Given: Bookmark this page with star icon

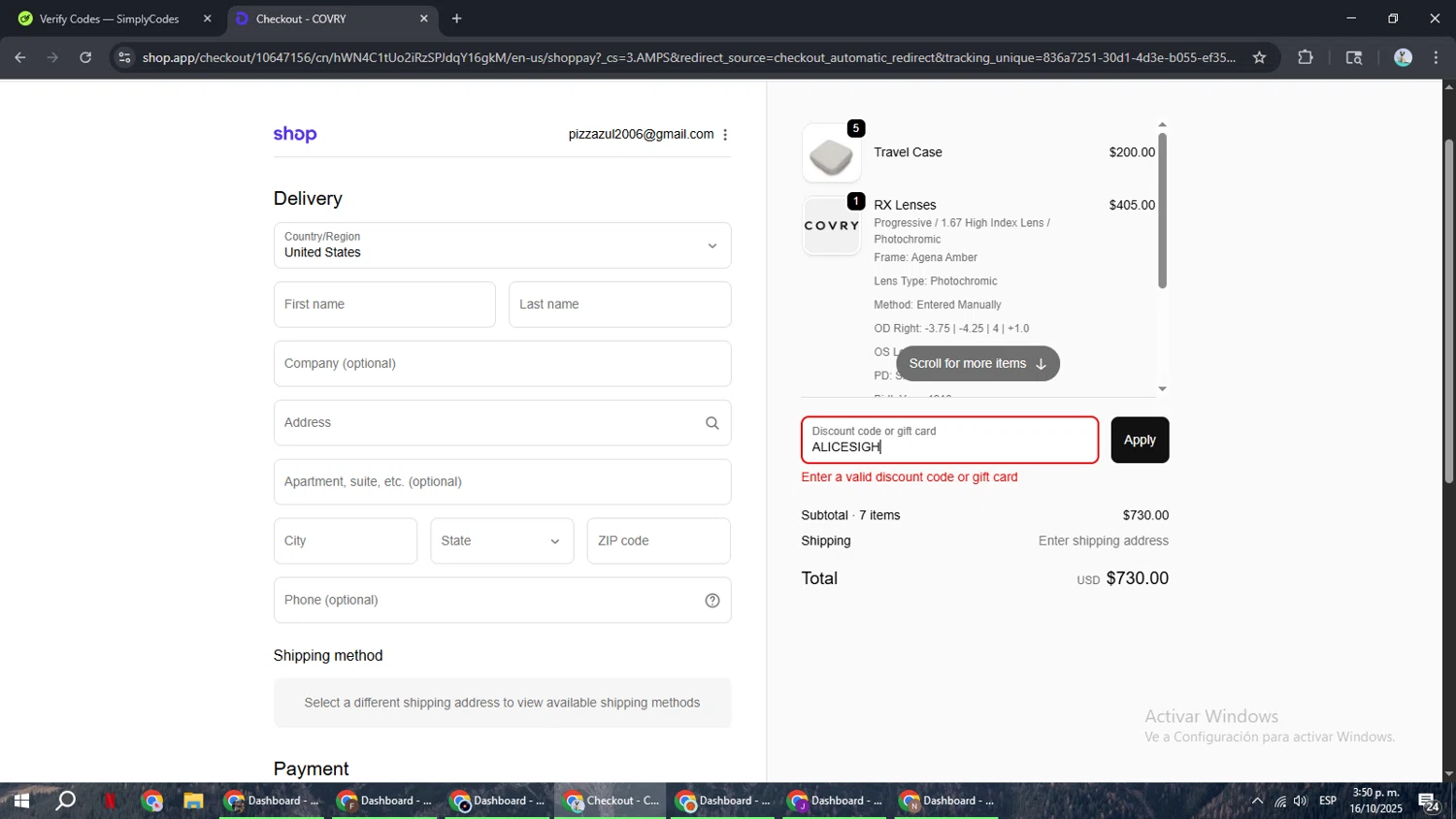Looking at the screenshot, I should point(1259,57).
